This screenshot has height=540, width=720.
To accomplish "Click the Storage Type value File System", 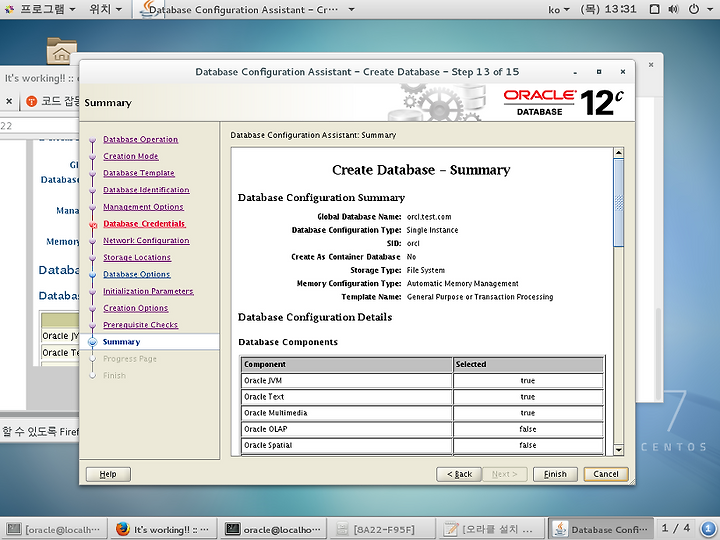I will pos(426,270).
